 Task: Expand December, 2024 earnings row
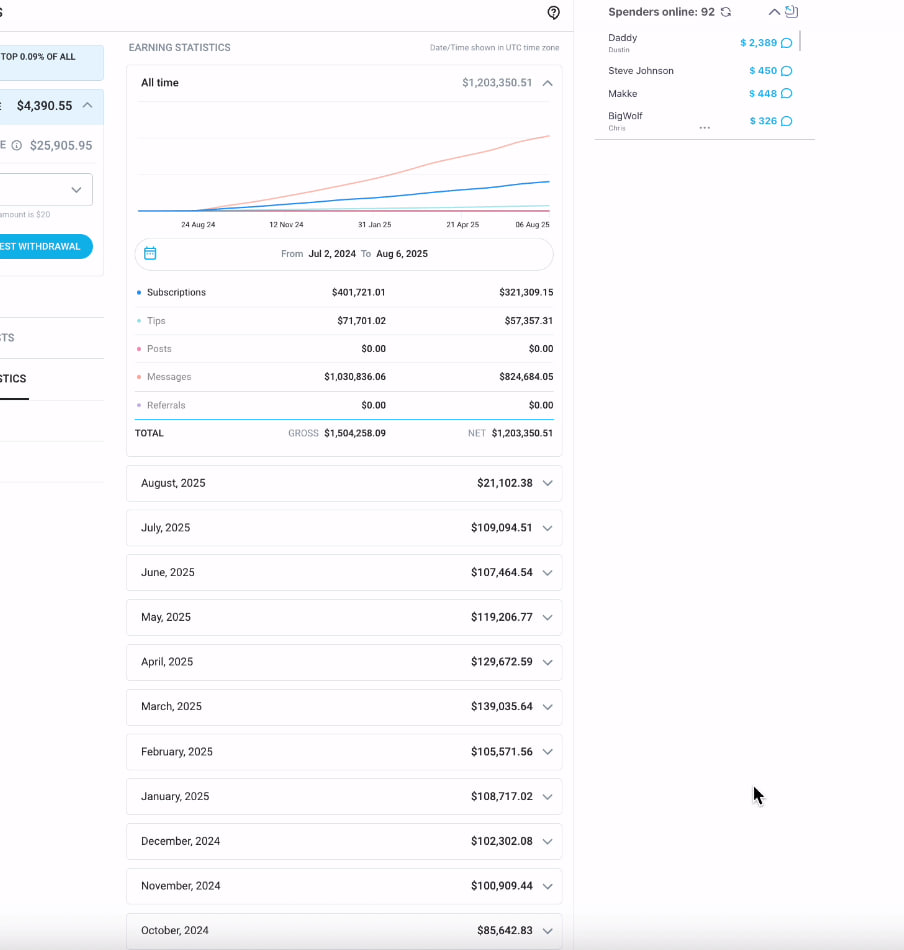coord(546,842)
